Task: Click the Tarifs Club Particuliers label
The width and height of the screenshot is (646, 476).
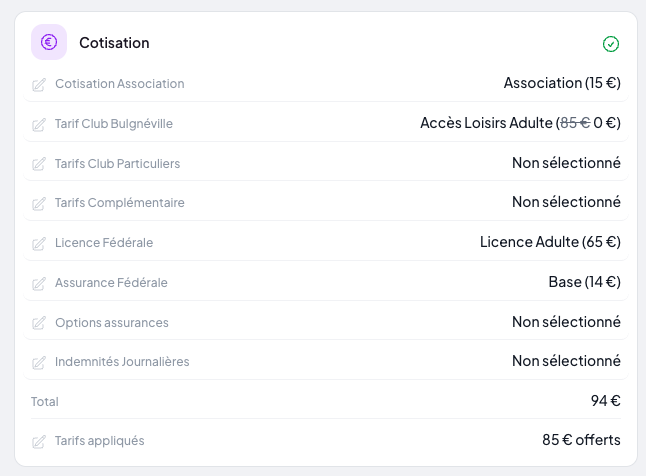Action: pyautogui.click(x=117, y=164)
